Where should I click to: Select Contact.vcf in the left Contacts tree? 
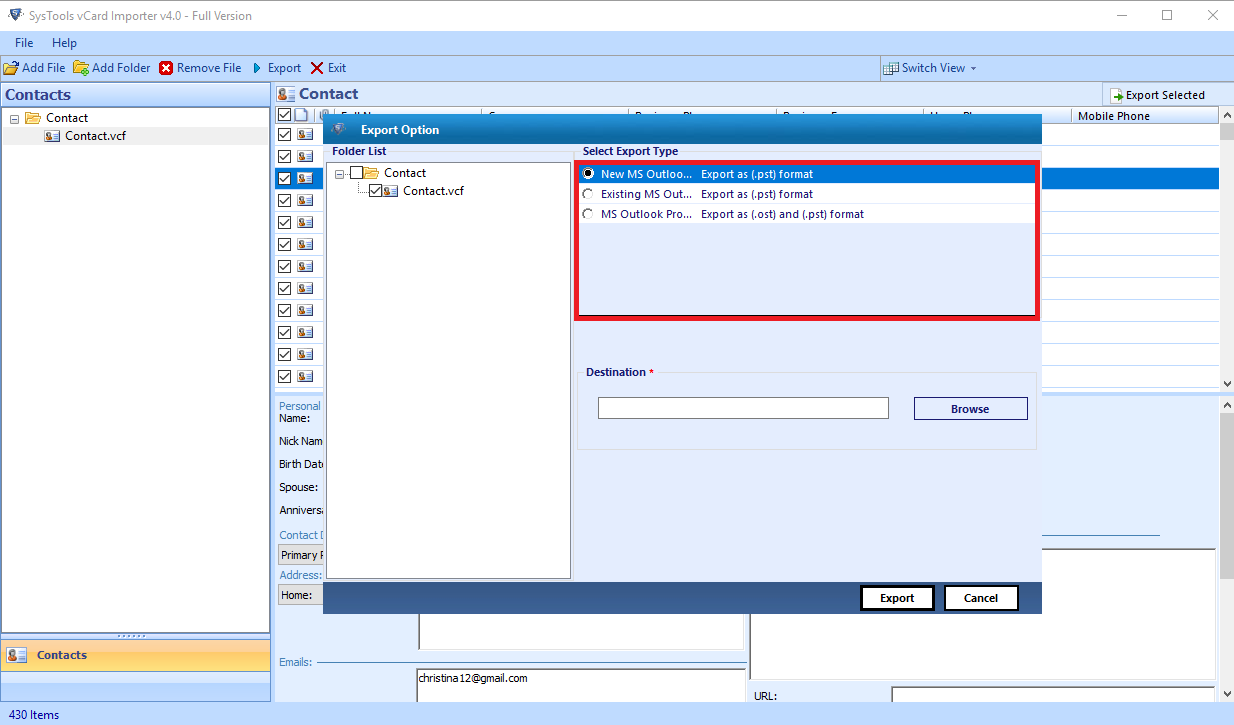point(95,136)
